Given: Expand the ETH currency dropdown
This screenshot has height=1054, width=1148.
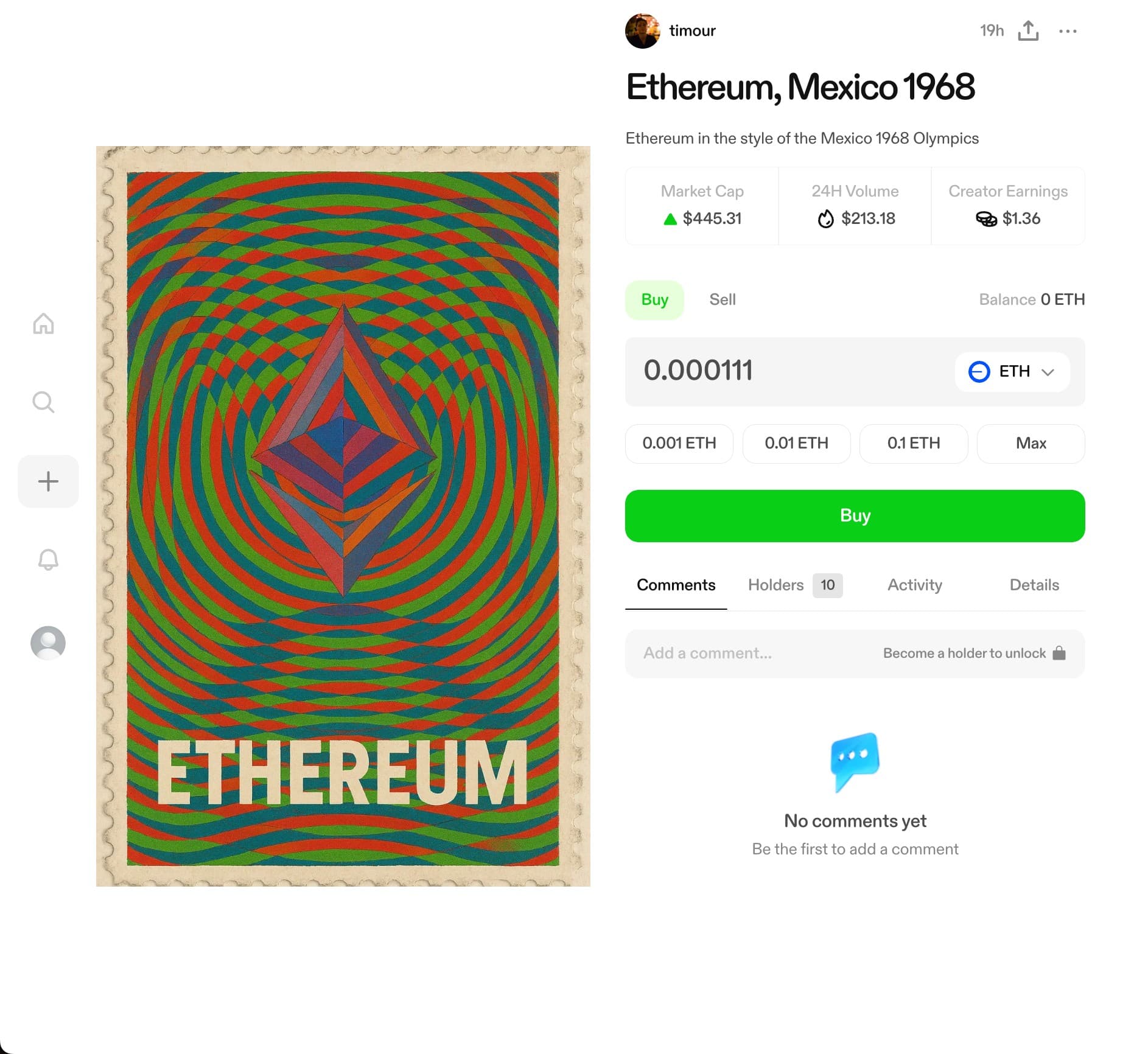Looking at the screenshot, I should [x=1012, y=371].
